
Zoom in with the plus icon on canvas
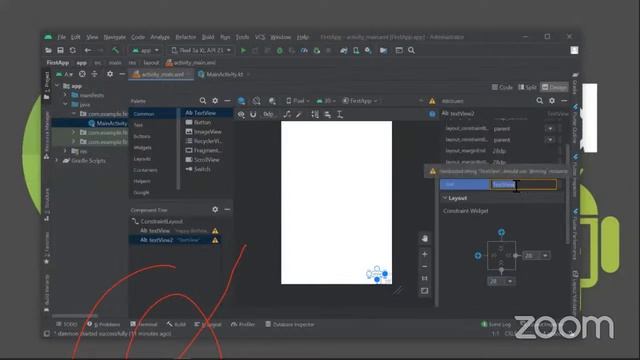pyautogui.click(x=424, y=254)
